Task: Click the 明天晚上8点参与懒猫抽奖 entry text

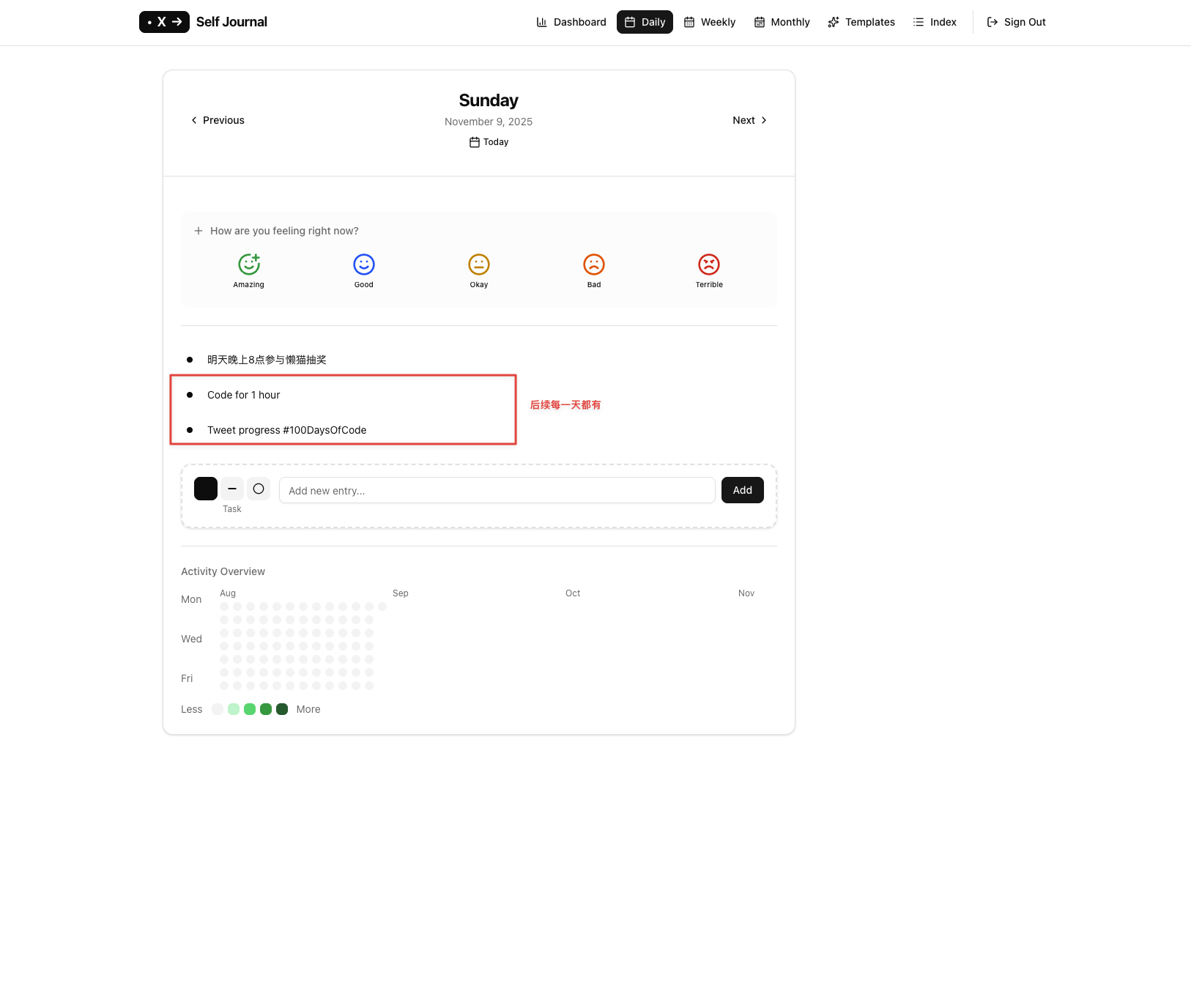Action: click(267, 360)
